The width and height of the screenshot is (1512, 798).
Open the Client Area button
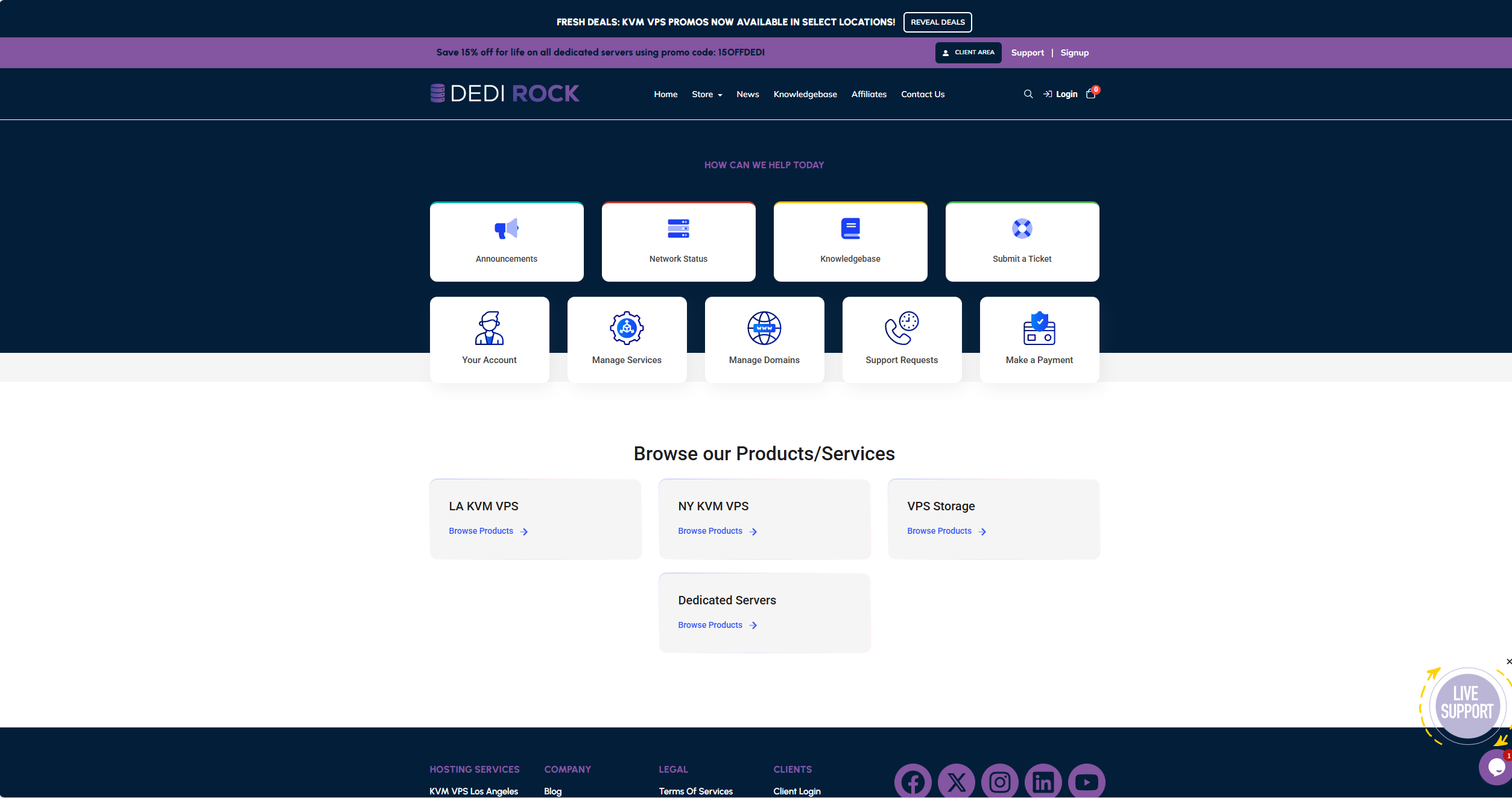(969, 52)
